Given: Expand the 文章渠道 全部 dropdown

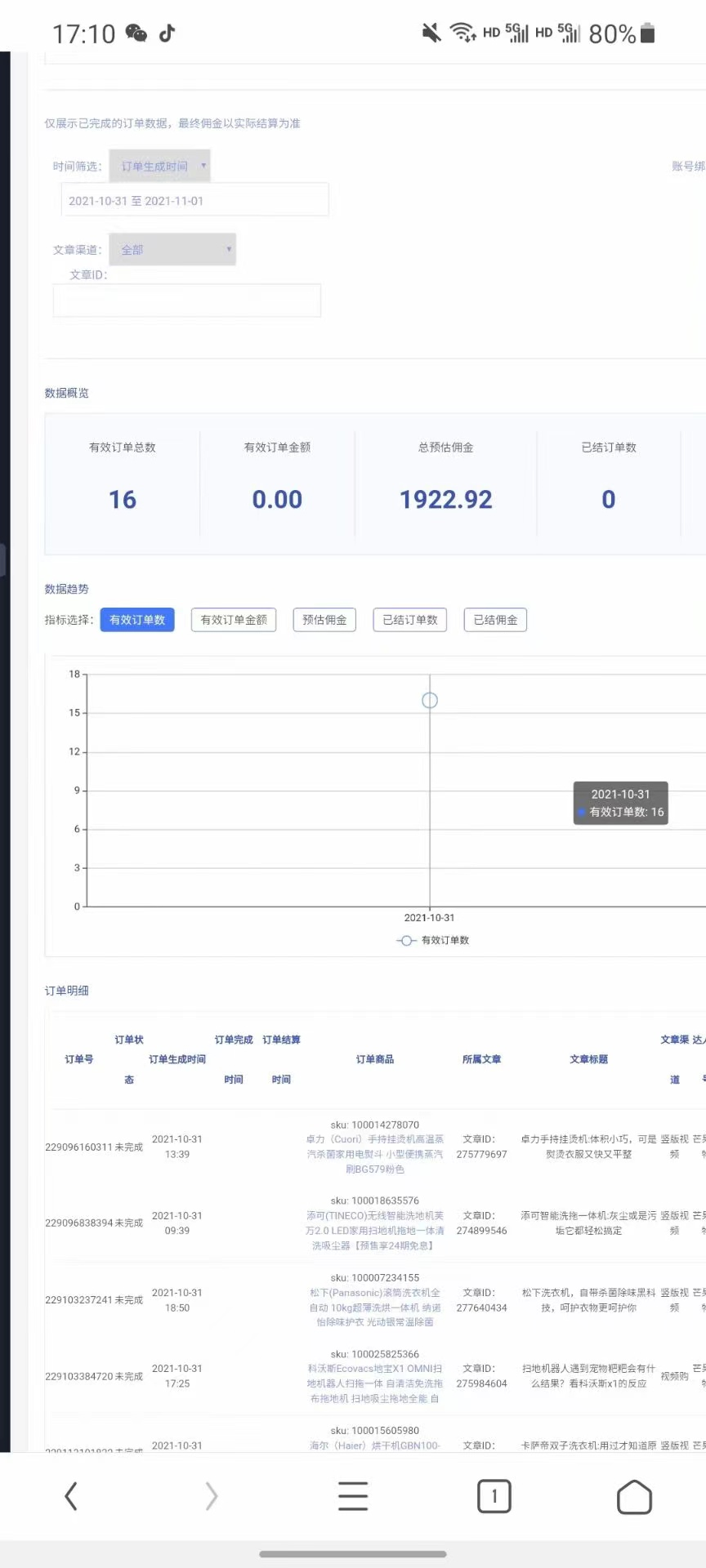Looking at the screenshot, I should tap(172, 250).
